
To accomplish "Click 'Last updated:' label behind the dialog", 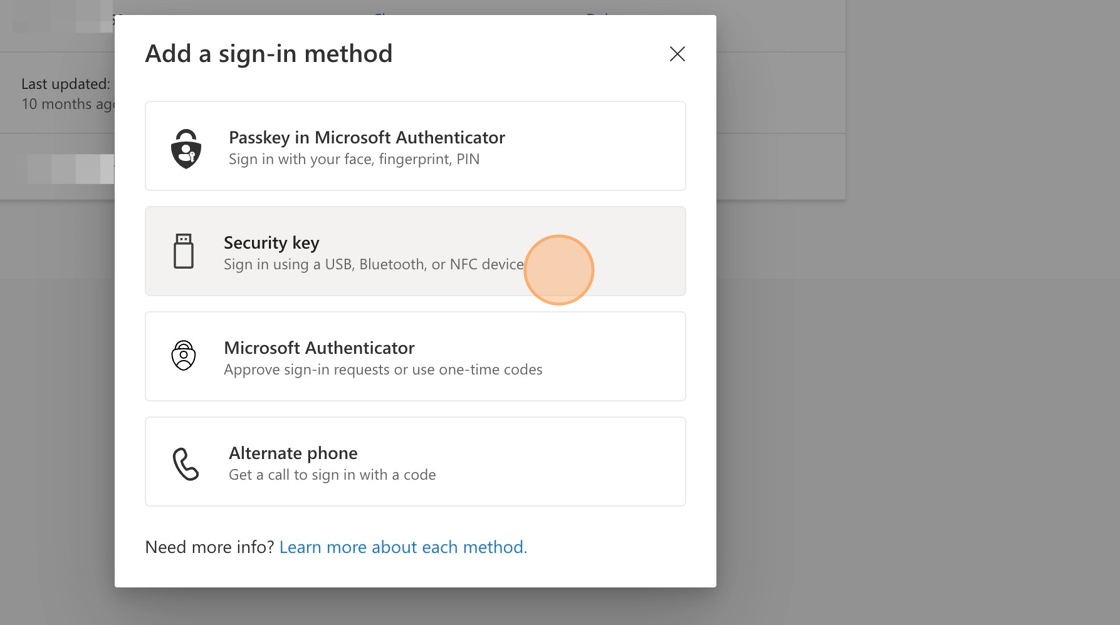I will 66,84.
